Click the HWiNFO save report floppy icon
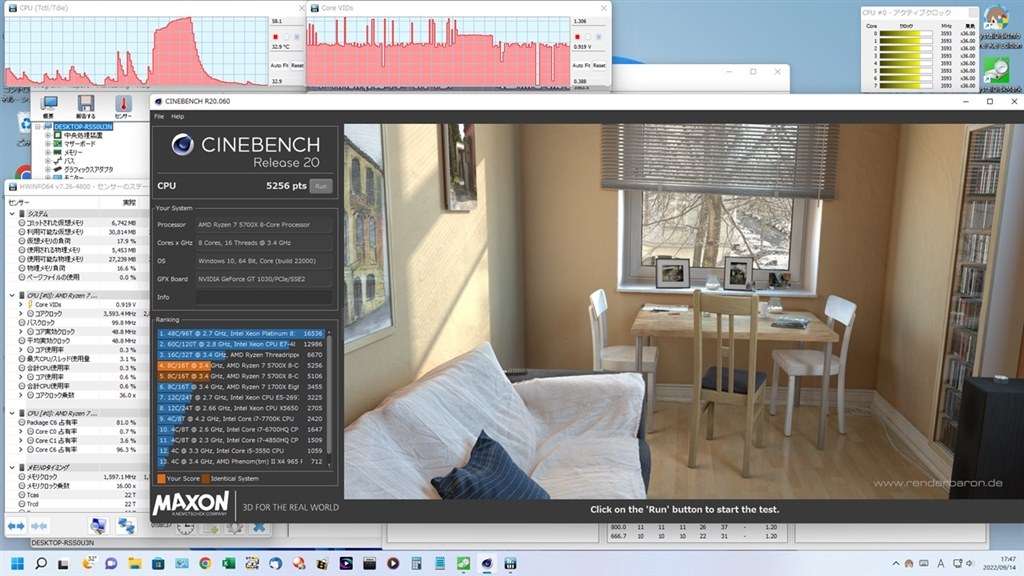The image size is (1024, 576). pos(86,106)
